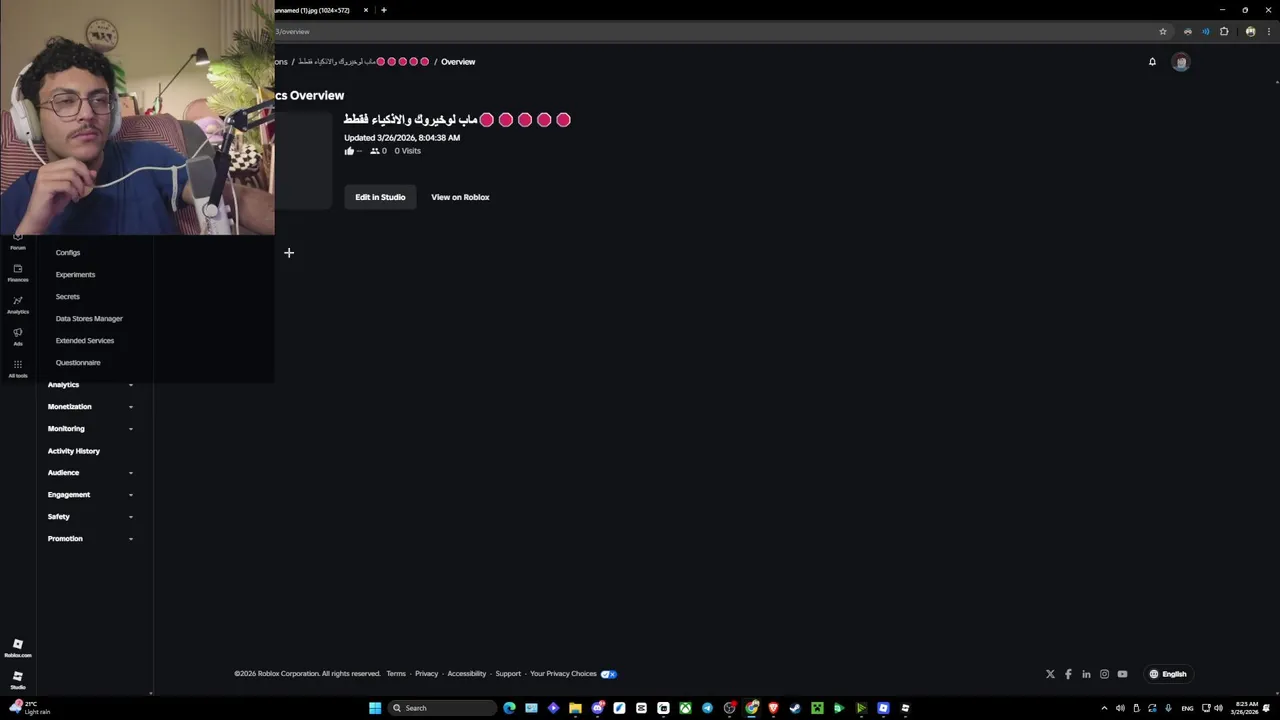
Task: Expand Engagement section arrow
Action: tap(131, 495)
